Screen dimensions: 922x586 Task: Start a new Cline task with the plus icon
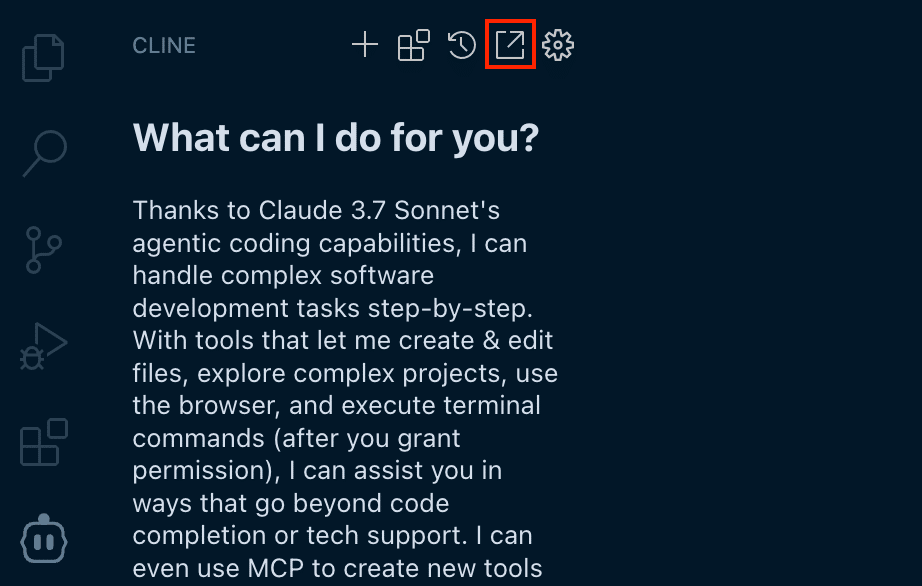point(365,45)
